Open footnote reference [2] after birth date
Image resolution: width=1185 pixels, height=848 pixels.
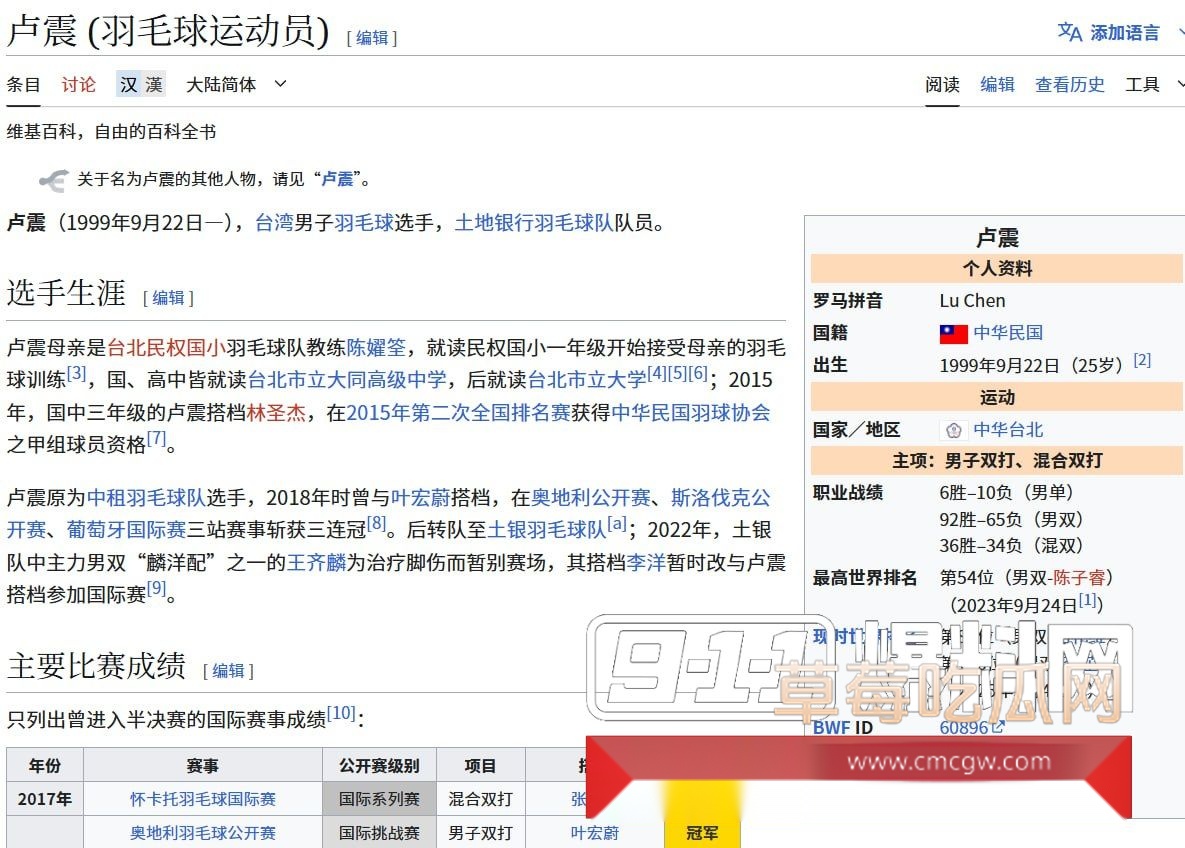tap(1142, 358)
